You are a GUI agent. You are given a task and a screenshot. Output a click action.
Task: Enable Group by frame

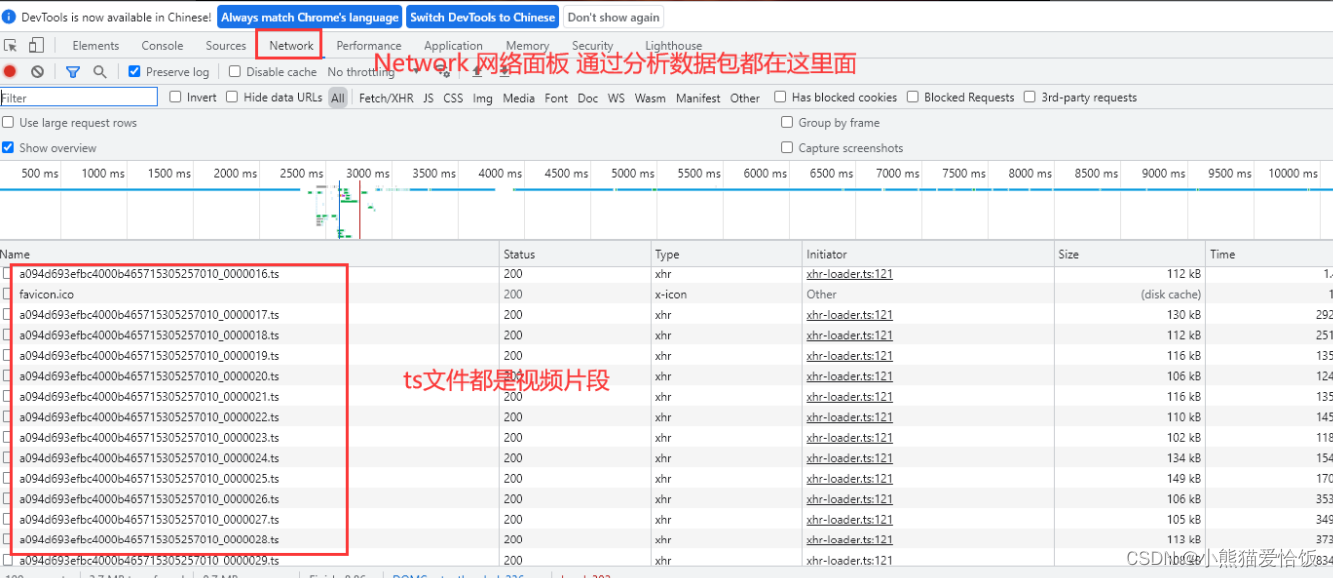pyautogui.click(x=787, y=121)
